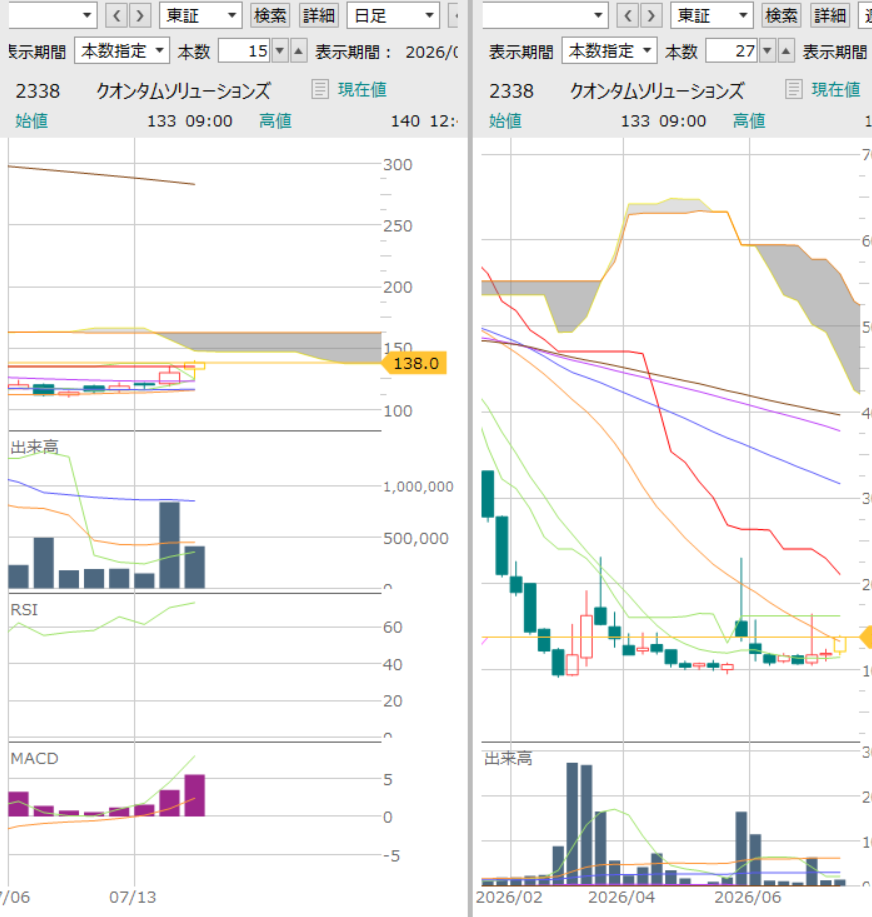Screen dimensions: 872x917
Task: Go to previous stock in left panel
Action: click(x=116, y=16)
